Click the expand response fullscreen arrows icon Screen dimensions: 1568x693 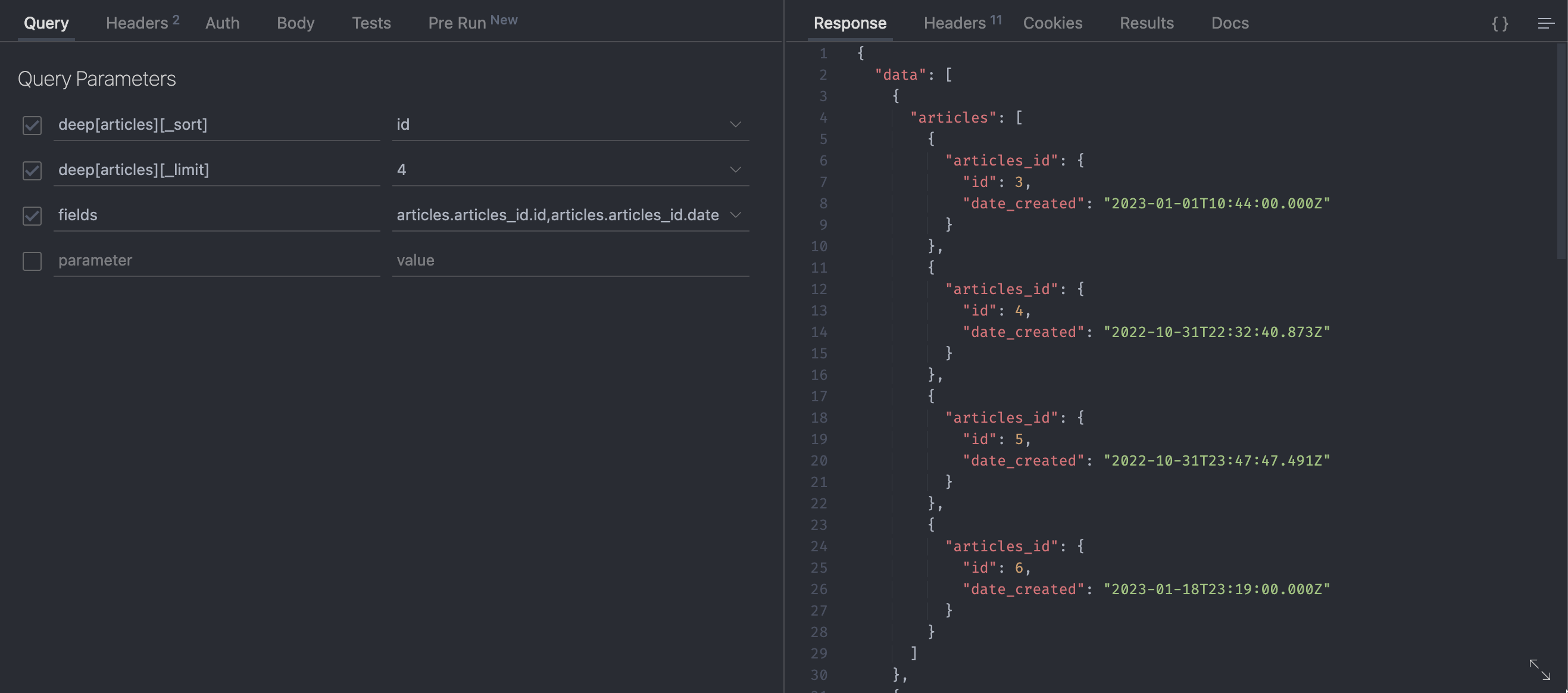(x=1539, y=669)
